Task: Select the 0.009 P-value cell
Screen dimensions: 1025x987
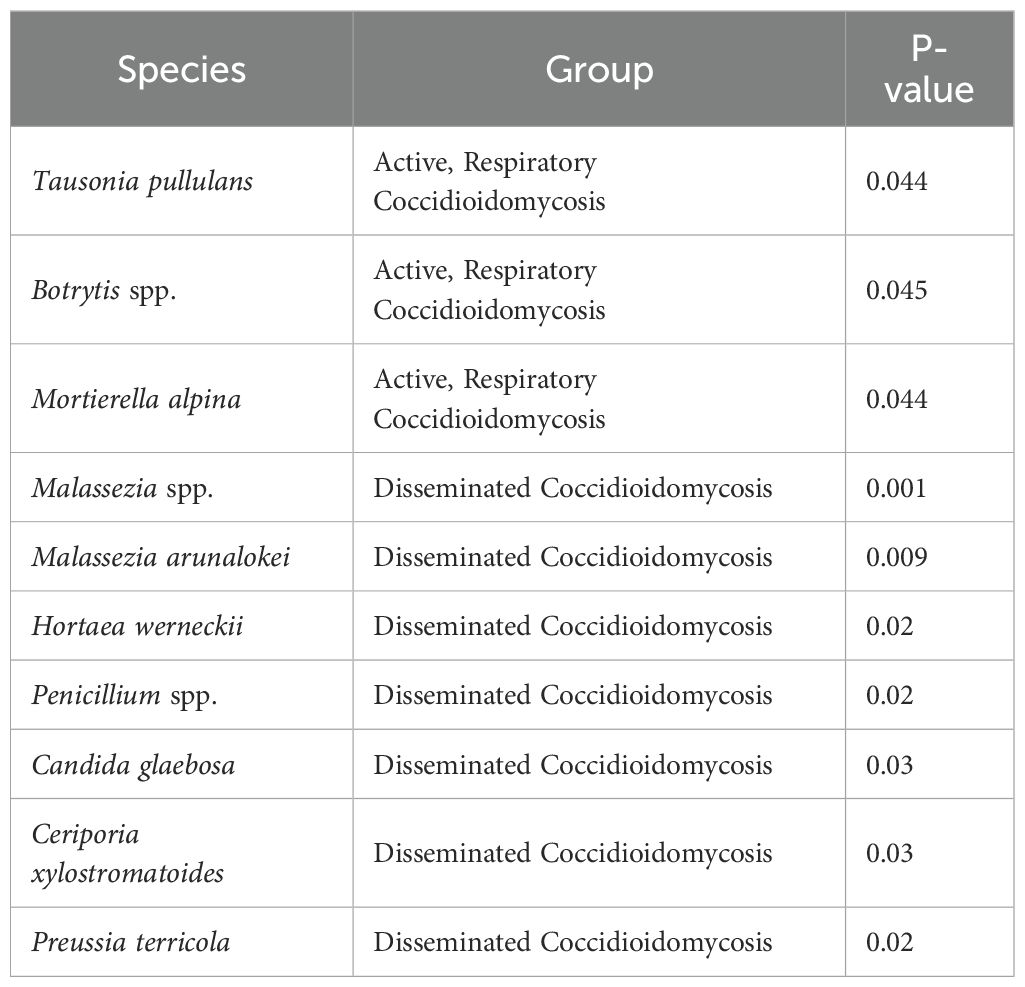Action: [897, 556]
